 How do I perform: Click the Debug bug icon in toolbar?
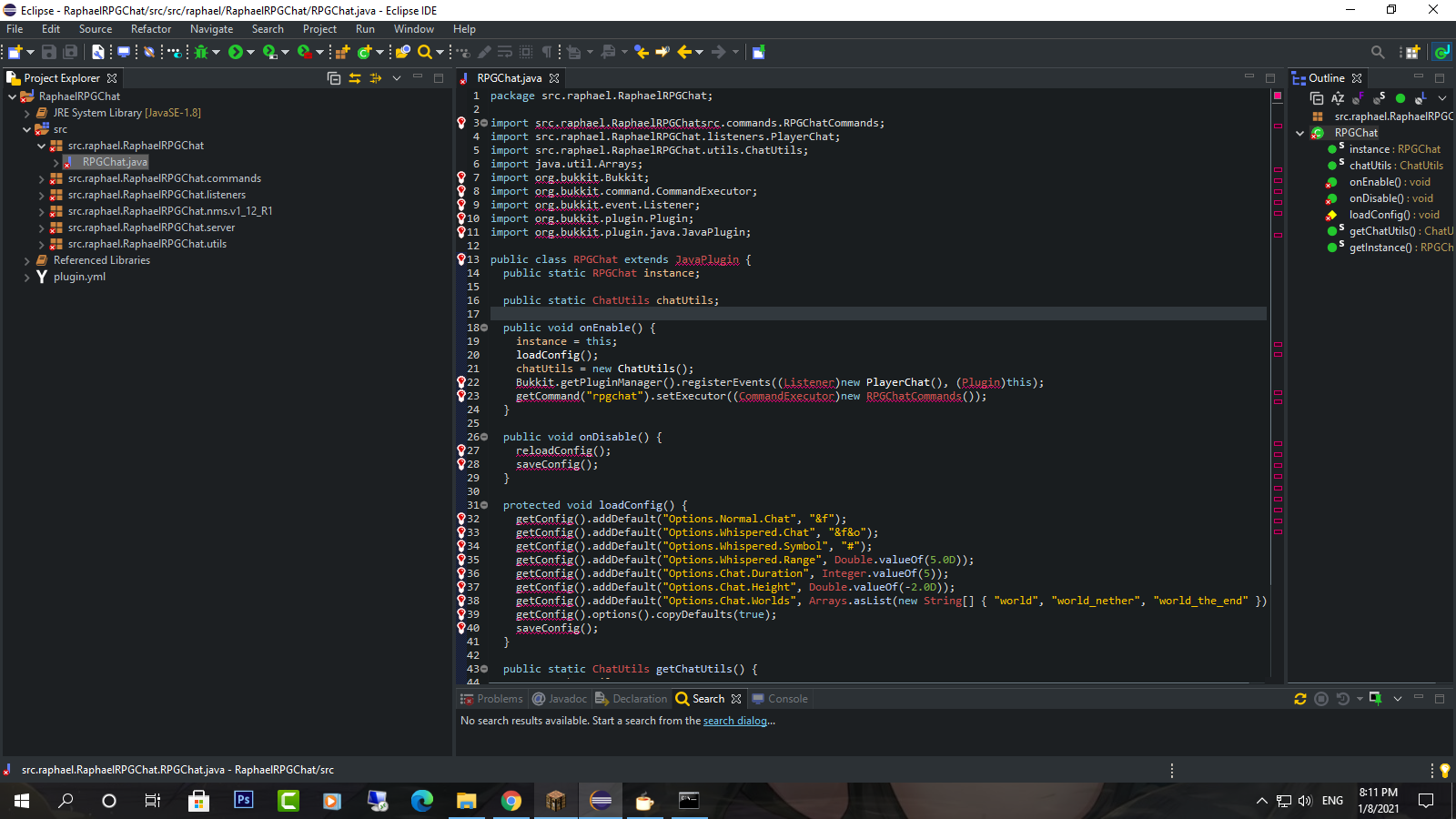(201, 52)
